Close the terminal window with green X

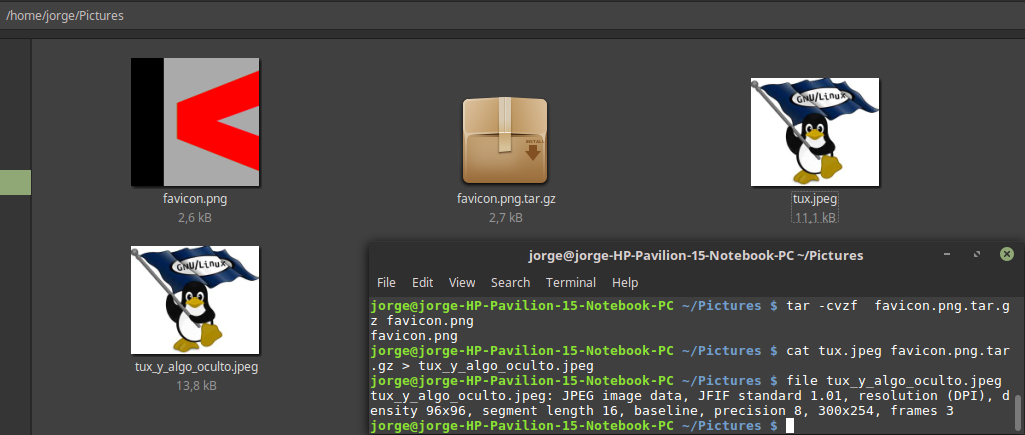(x=1007, y=254)
